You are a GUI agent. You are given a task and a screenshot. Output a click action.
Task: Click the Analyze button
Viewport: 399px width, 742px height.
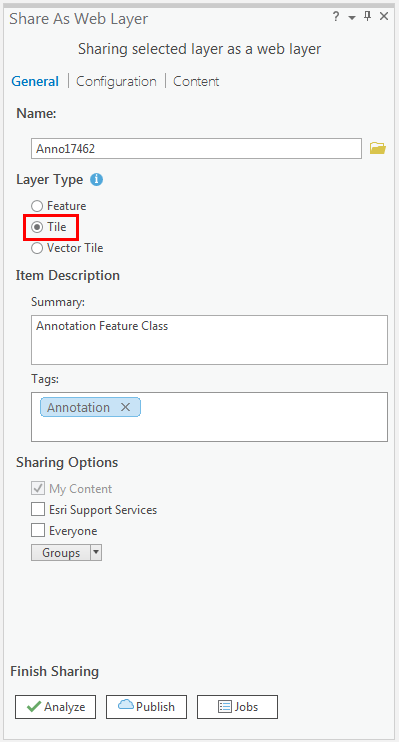[55, 707]
